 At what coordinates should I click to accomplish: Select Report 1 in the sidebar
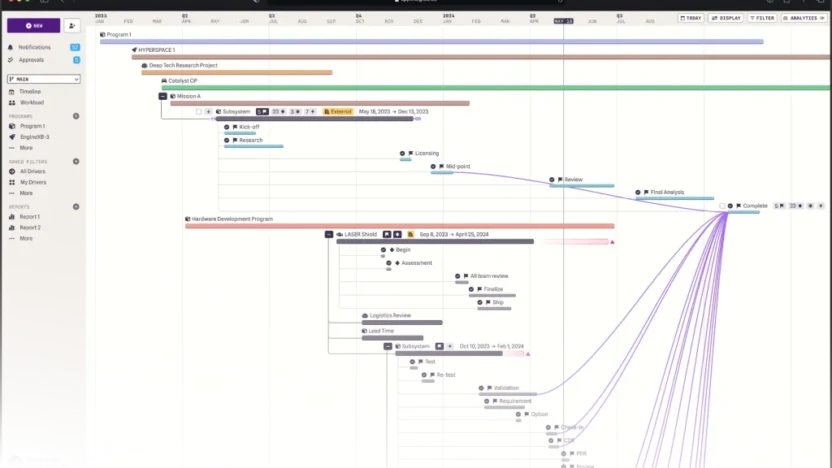(30, 216)
